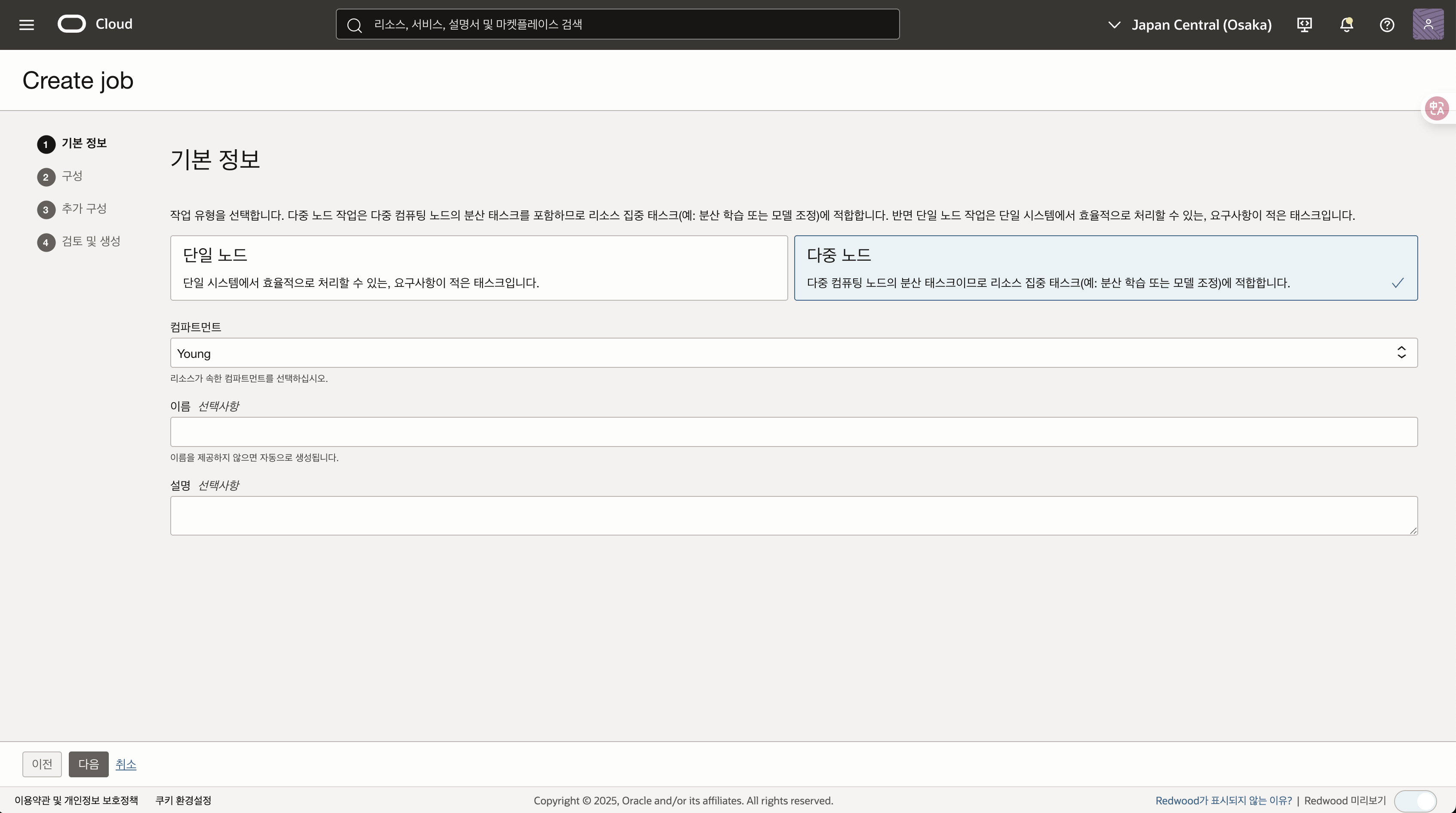Open the notifications bell
The width and height of the screenshot is (1456, 813).
tap(1346, 25)
